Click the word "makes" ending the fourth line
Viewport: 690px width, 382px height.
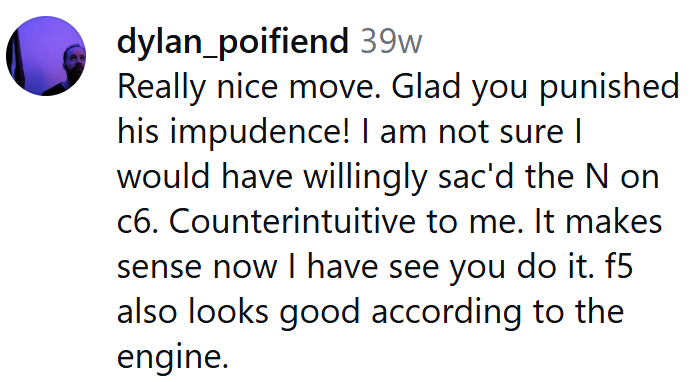(x=613, y=221)
